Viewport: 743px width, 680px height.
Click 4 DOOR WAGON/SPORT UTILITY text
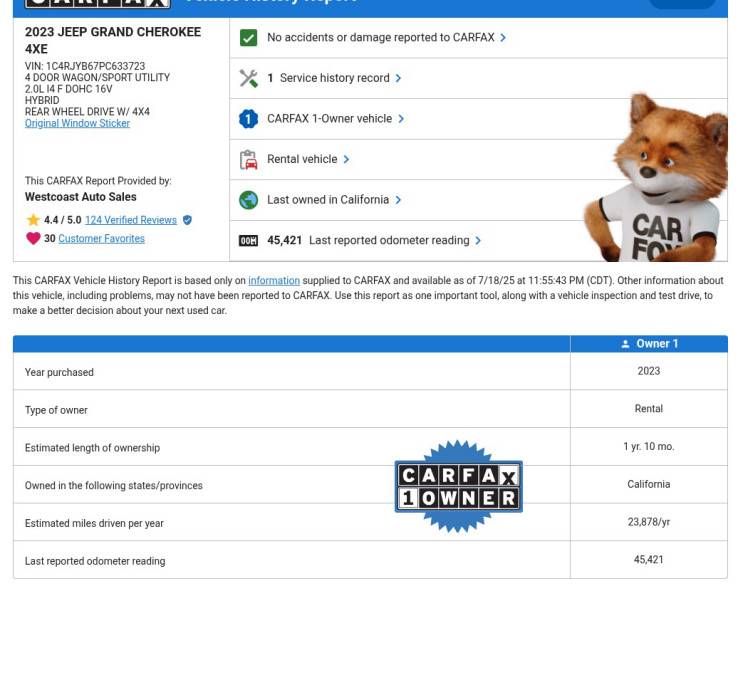pos(97,78)
